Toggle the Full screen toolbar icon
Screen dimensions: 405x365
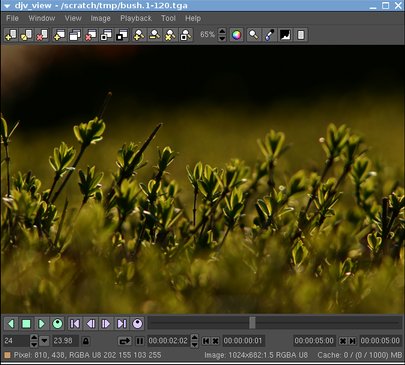[x=122, y=35]
